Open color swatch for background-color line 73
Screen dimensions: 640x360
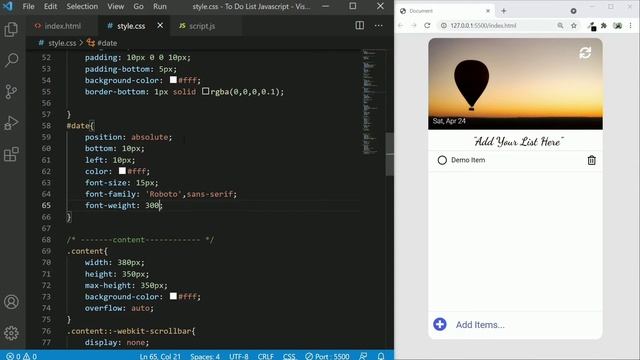tap(173, 296)
